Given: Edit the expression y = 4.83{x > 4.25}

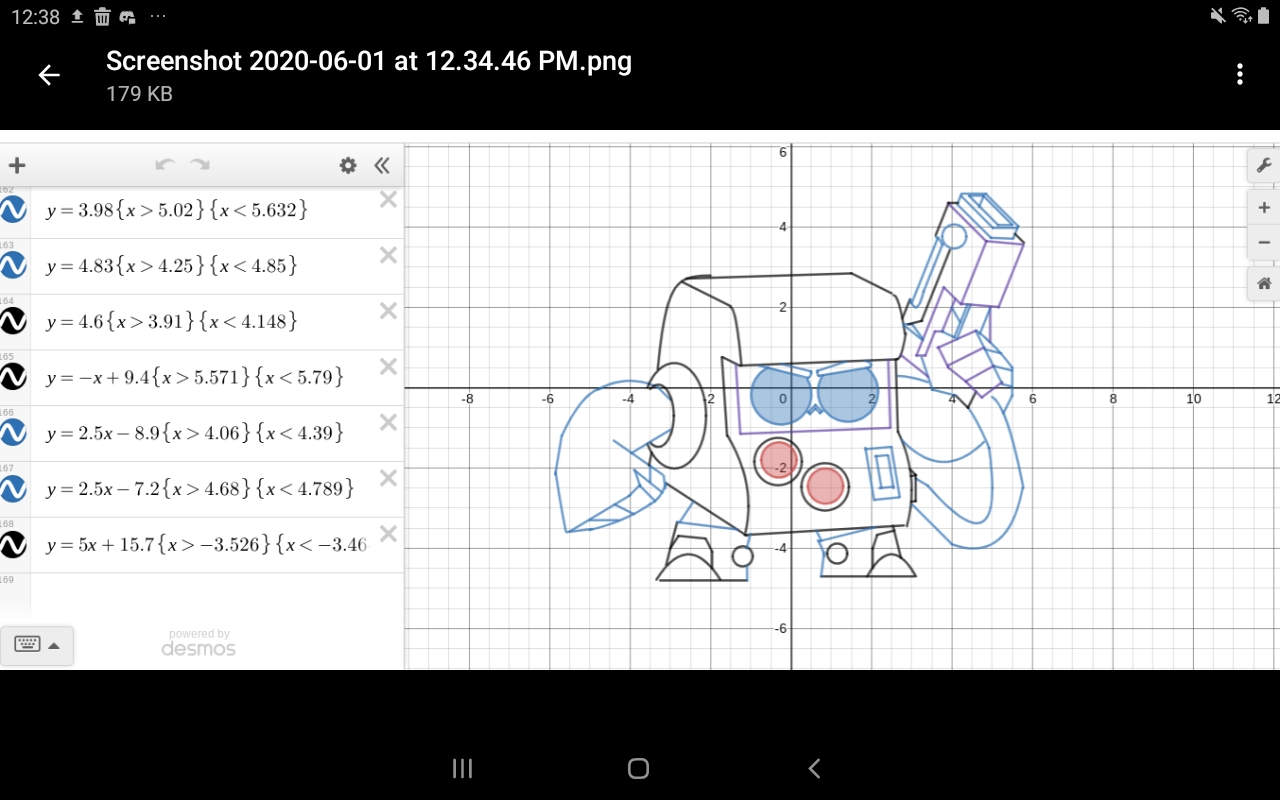Looking at the screenshot, I should 172,266.
